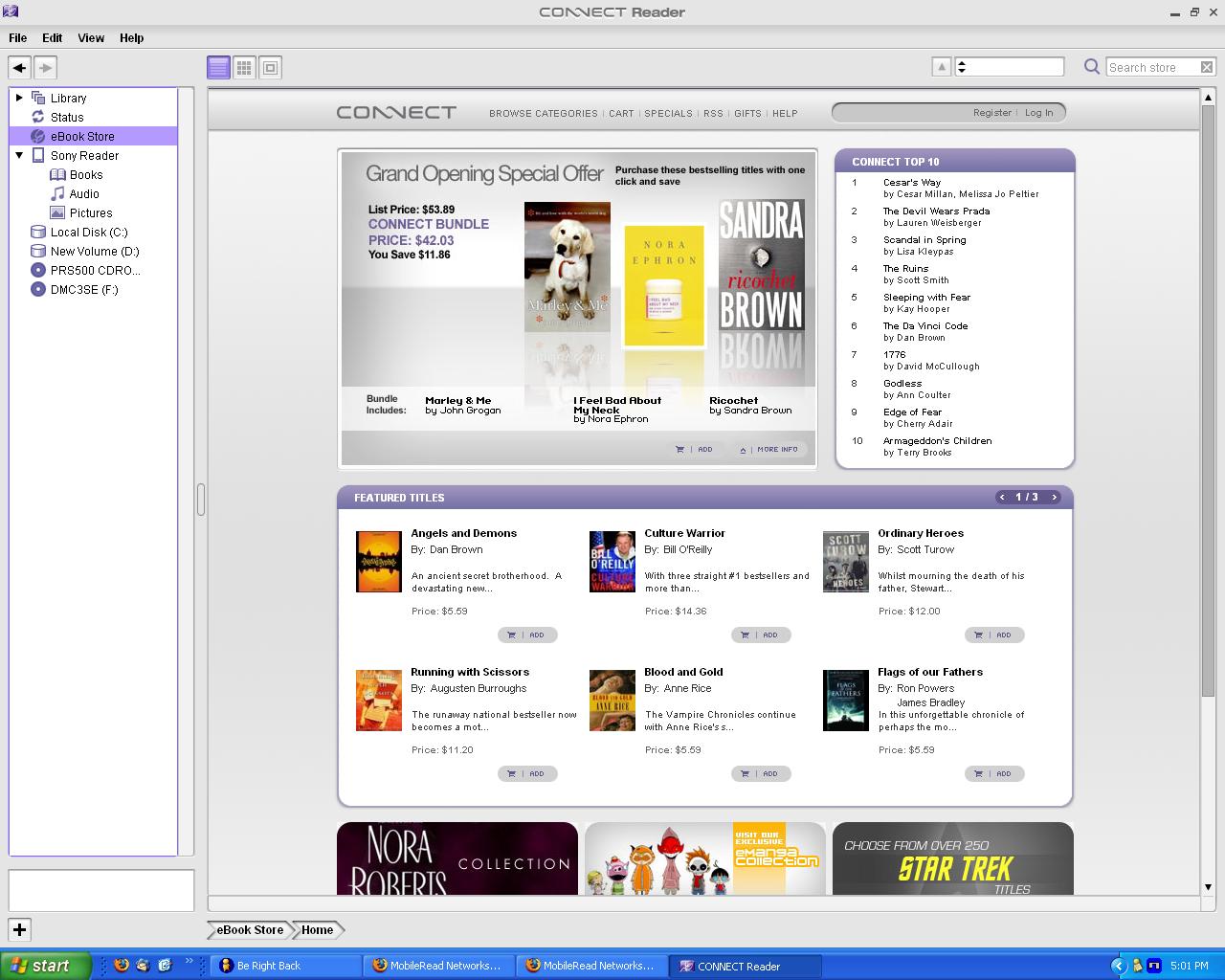Collapse the Sony Reader tree node
The image size is (1225, 980).
19,155
